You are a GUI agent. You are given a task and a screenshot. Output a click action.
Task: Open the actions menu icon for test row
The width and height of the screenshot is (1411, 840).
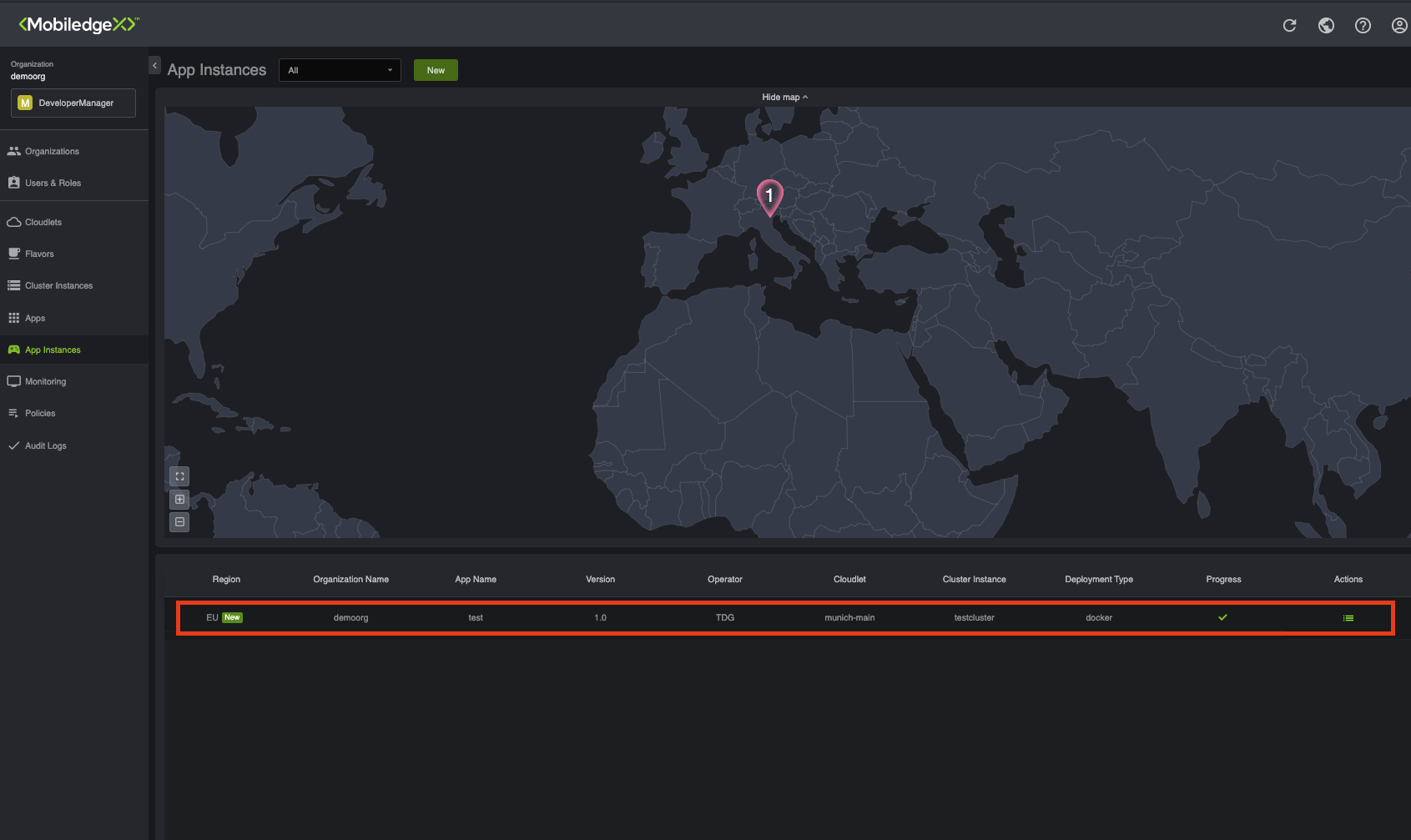point(1348,618)
